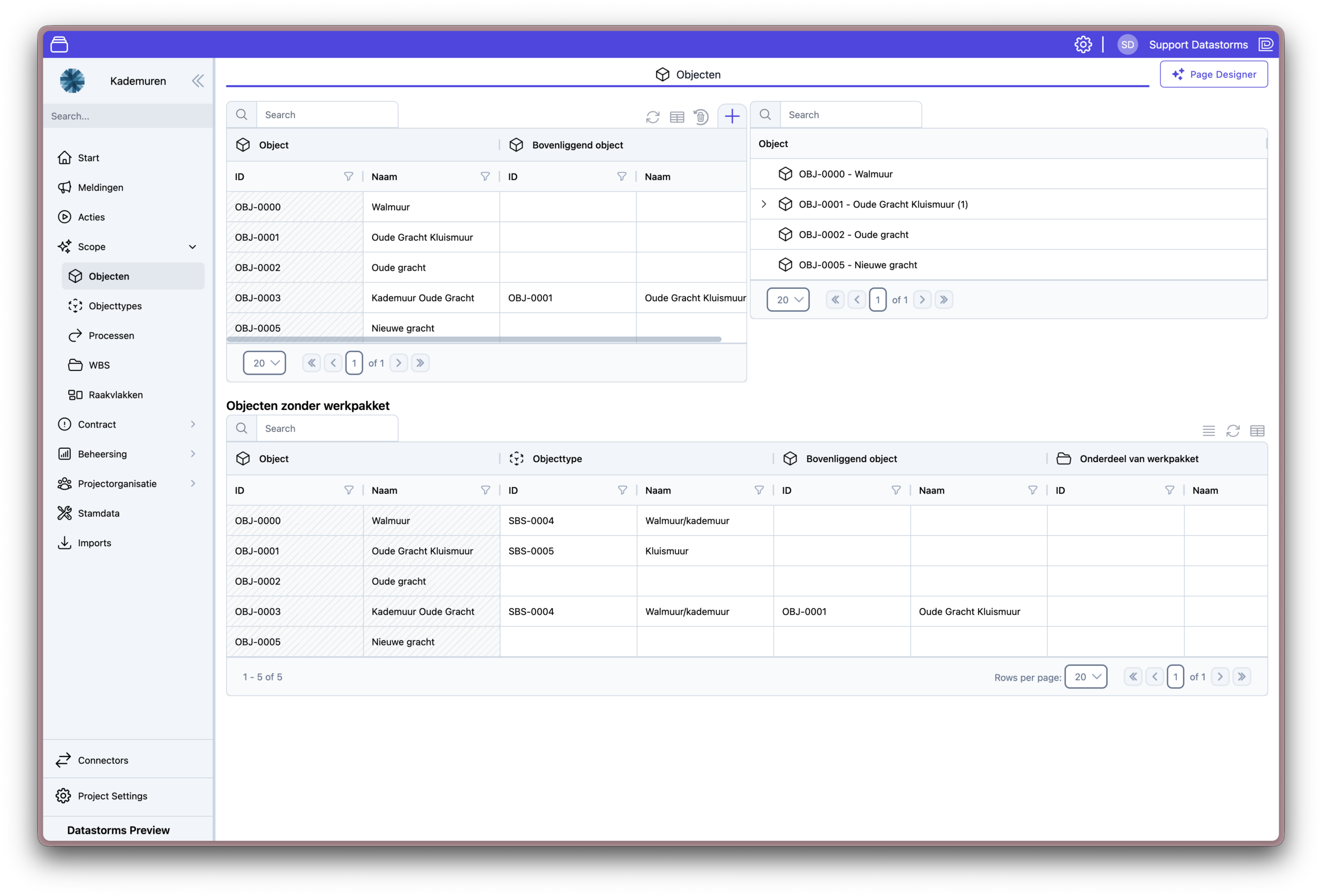Expand the OBJ-0001 Oude Gracht Kluismuur tree node
The width and height of the screenshot is (1322, 896).
point(764,204)
